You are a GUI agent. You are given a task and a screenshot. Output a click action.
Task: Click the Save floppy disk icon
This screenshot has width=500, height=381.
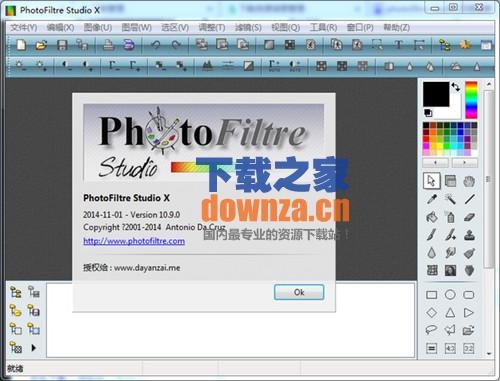point(62,45)
